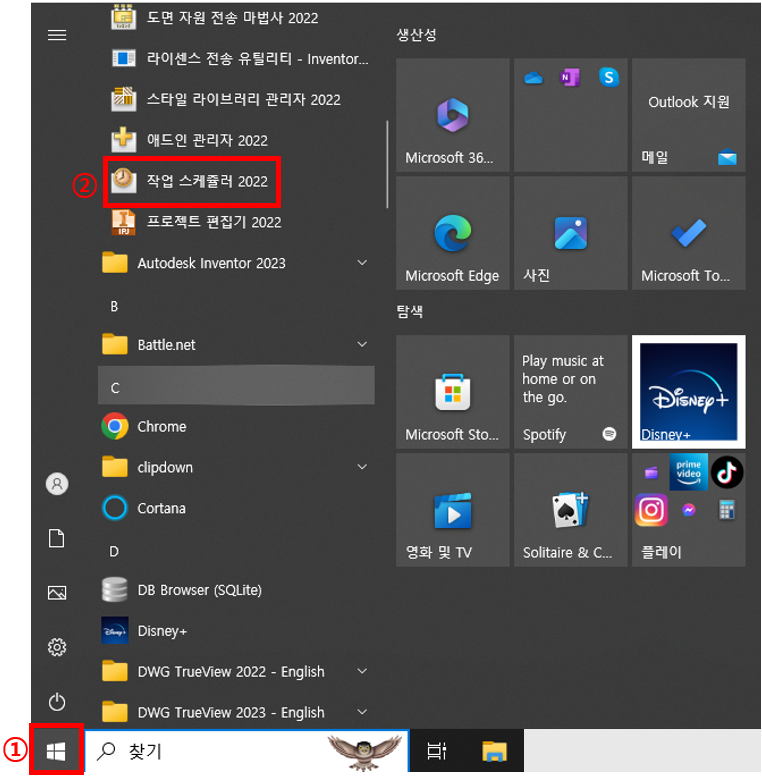Click the B letter header

point(114,306)
